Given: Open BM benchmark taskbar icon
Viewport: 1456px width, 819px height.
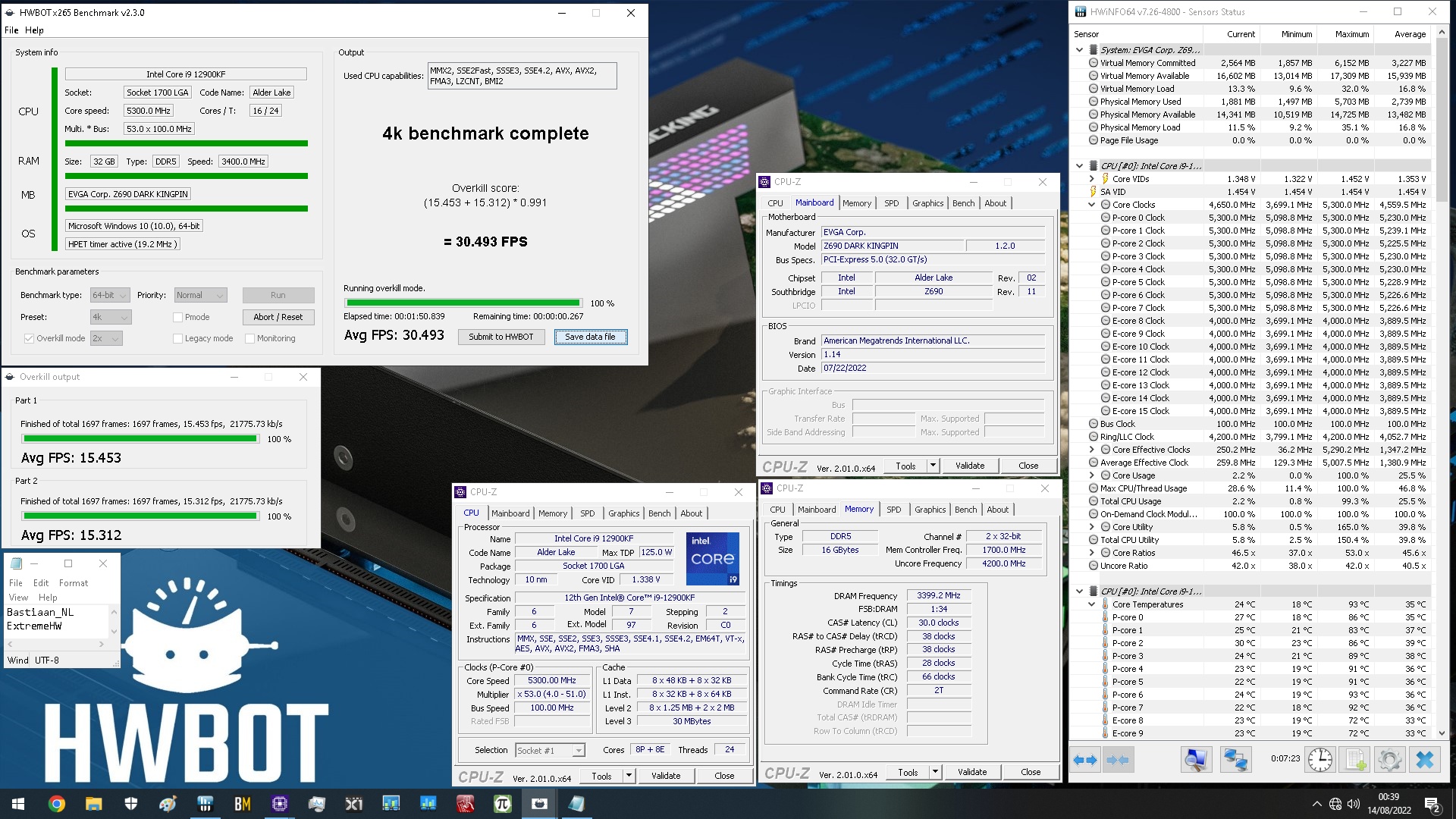Looking at the screenshot, I should pyautogui.click(x=243, y=804).
